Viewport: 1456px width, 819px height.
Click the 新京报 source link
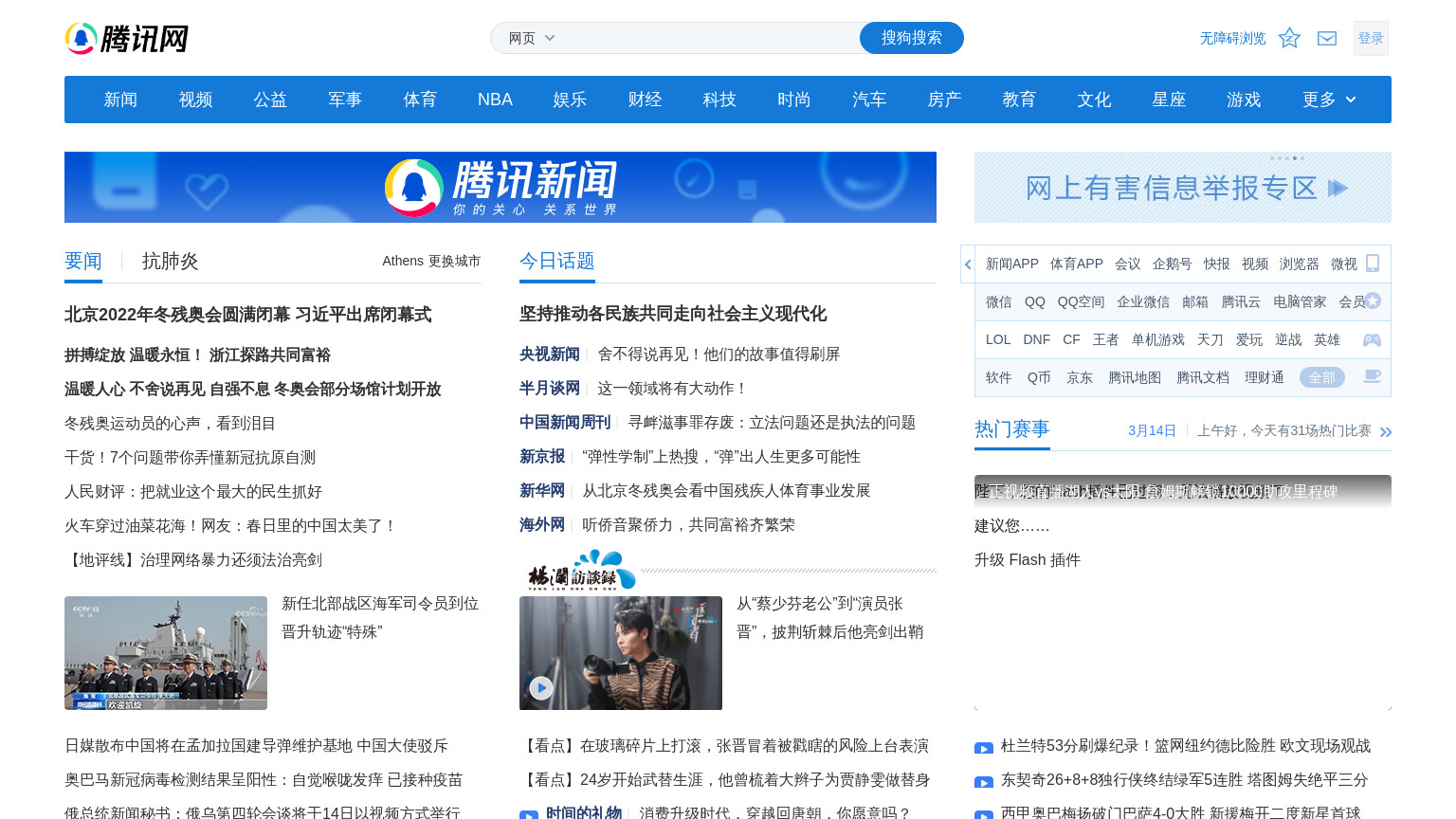pyautogui.click(x=542, y=457)
